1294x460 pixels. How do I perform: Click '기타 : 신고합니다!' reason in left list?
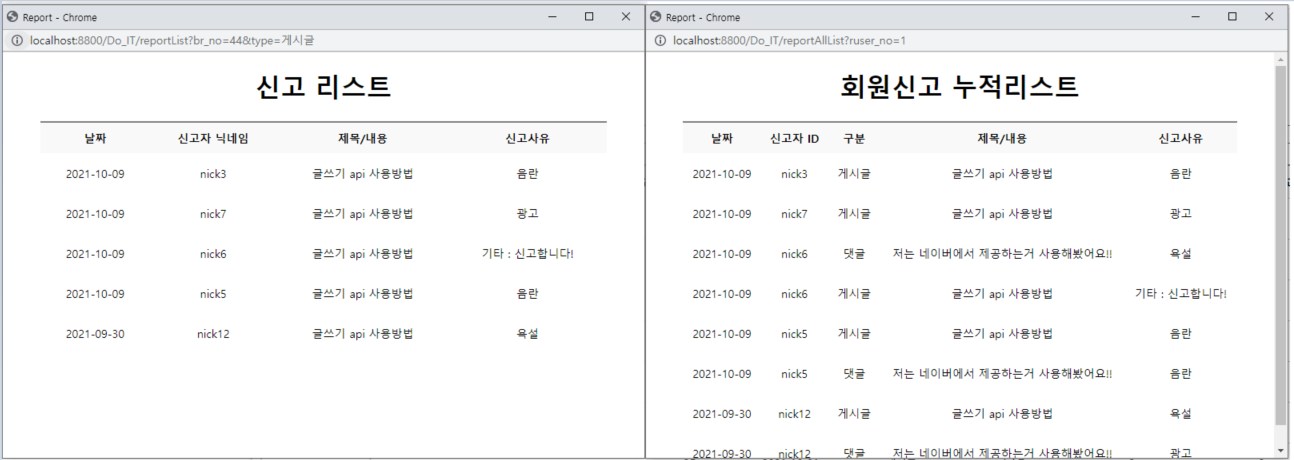[528, 254]
